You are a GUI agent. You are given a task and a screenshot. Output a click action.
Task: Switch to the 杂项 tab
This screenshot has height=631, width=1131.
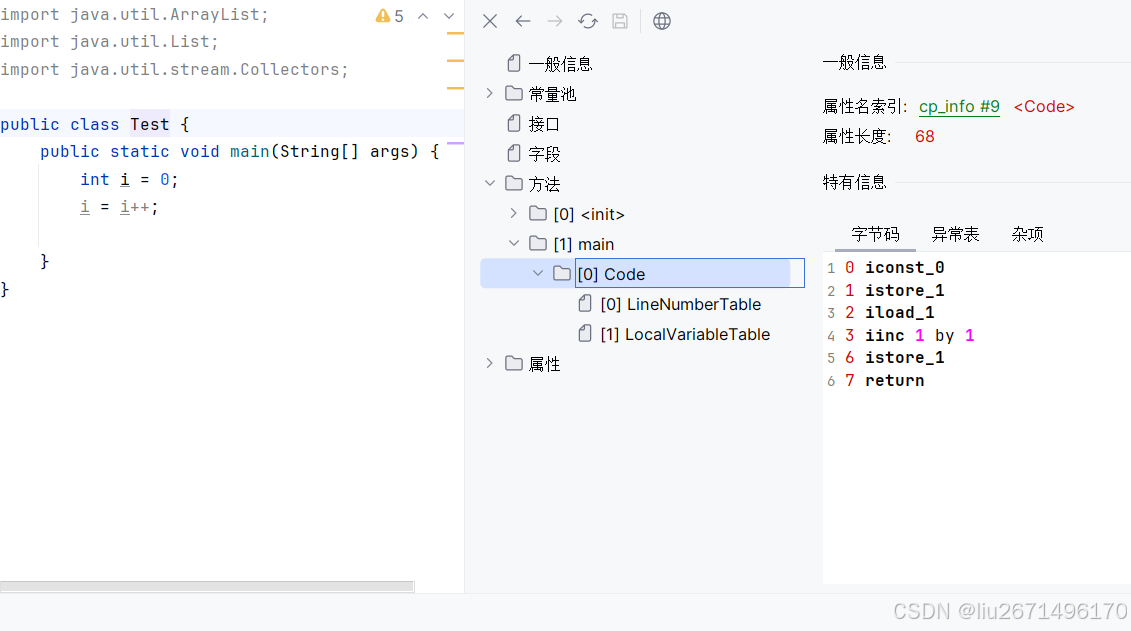coord(1027,234)
